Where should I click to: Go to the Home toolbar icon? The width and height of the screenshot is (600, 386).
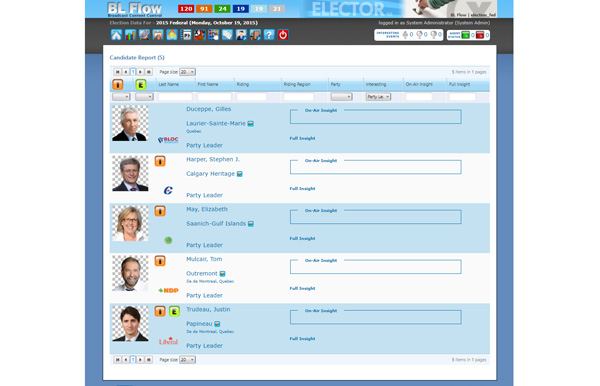click(116, 35)
